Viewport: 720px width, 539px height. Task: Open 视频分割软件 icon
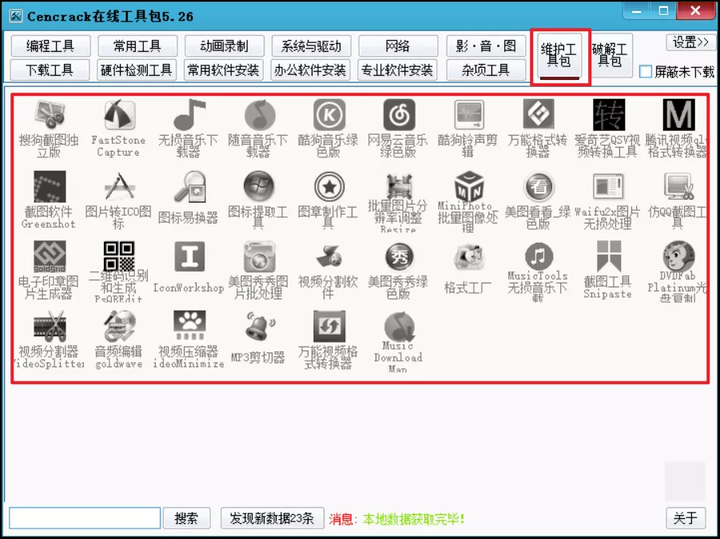pos(328,256)
